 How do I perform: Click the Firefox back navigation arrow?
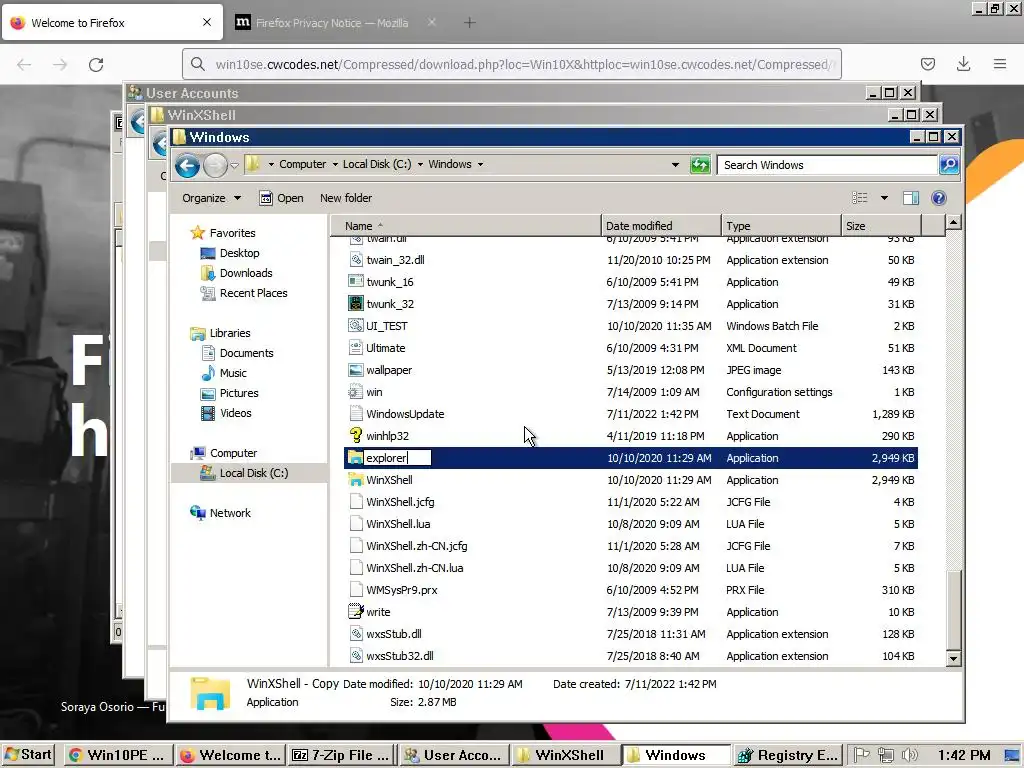point(24,65)
